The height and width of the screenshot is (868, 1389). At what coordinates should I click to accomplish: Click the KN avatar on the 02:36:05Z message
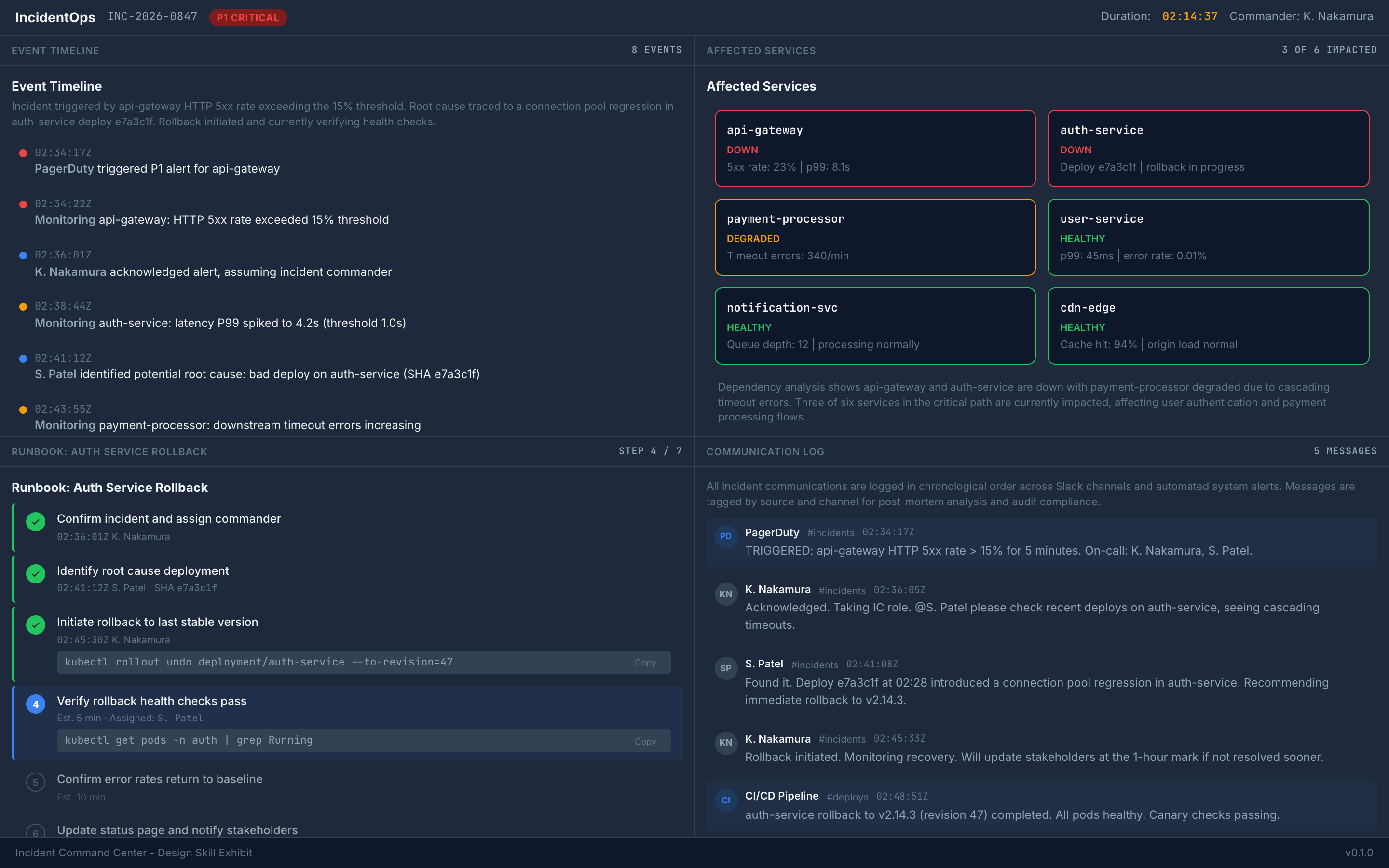pyautogui.click(x=725, y=594)
